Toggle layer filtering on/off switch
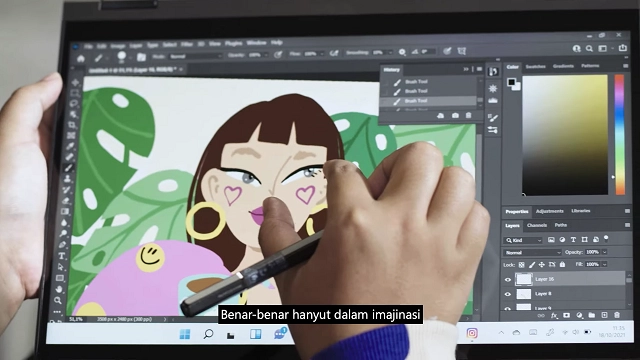 pos(606,238)
